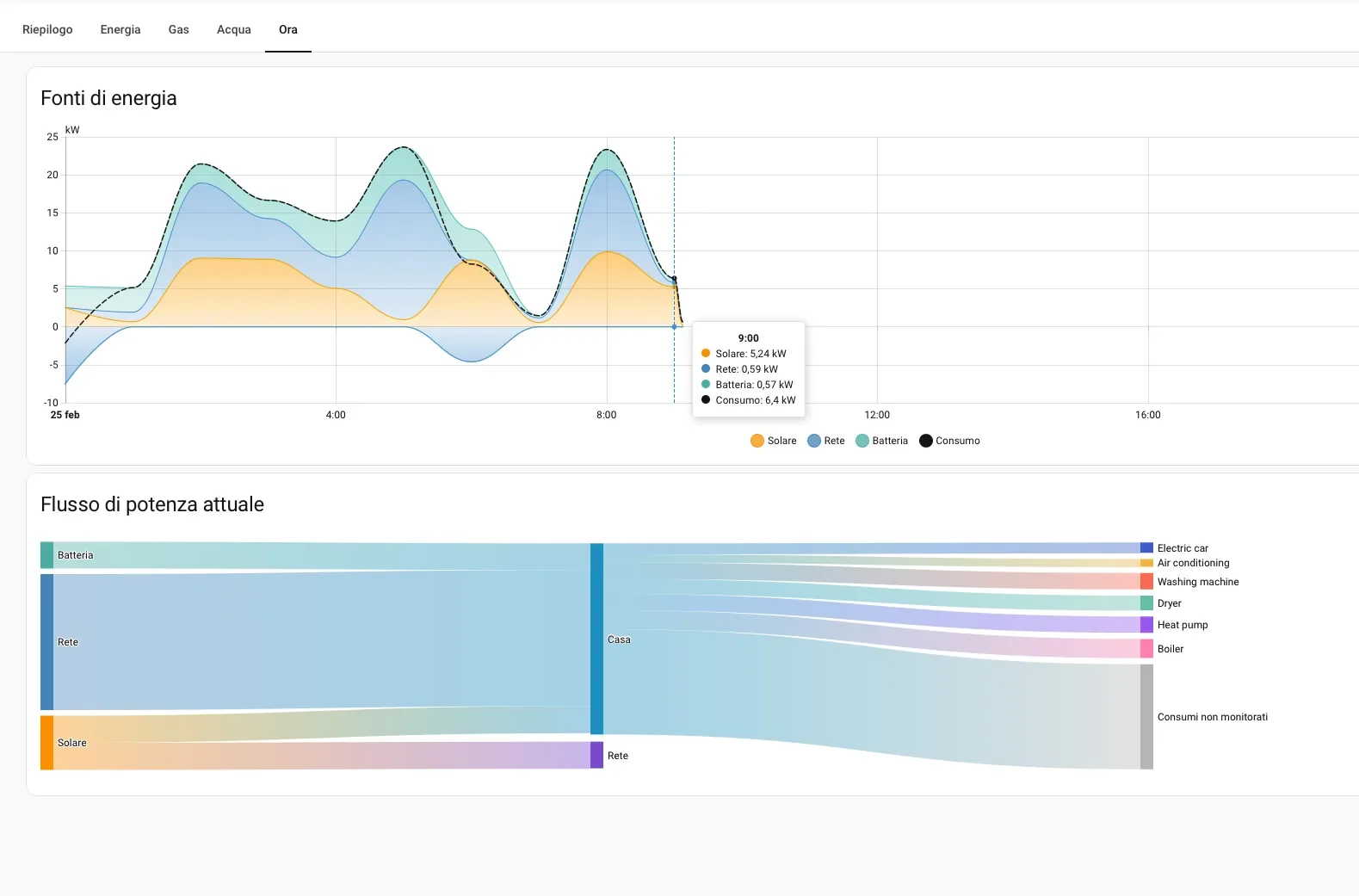Click the Solare source node in Sankey
Image resolution: width=1359 pixels, height=896 pixels.
[x=46, y=743]
